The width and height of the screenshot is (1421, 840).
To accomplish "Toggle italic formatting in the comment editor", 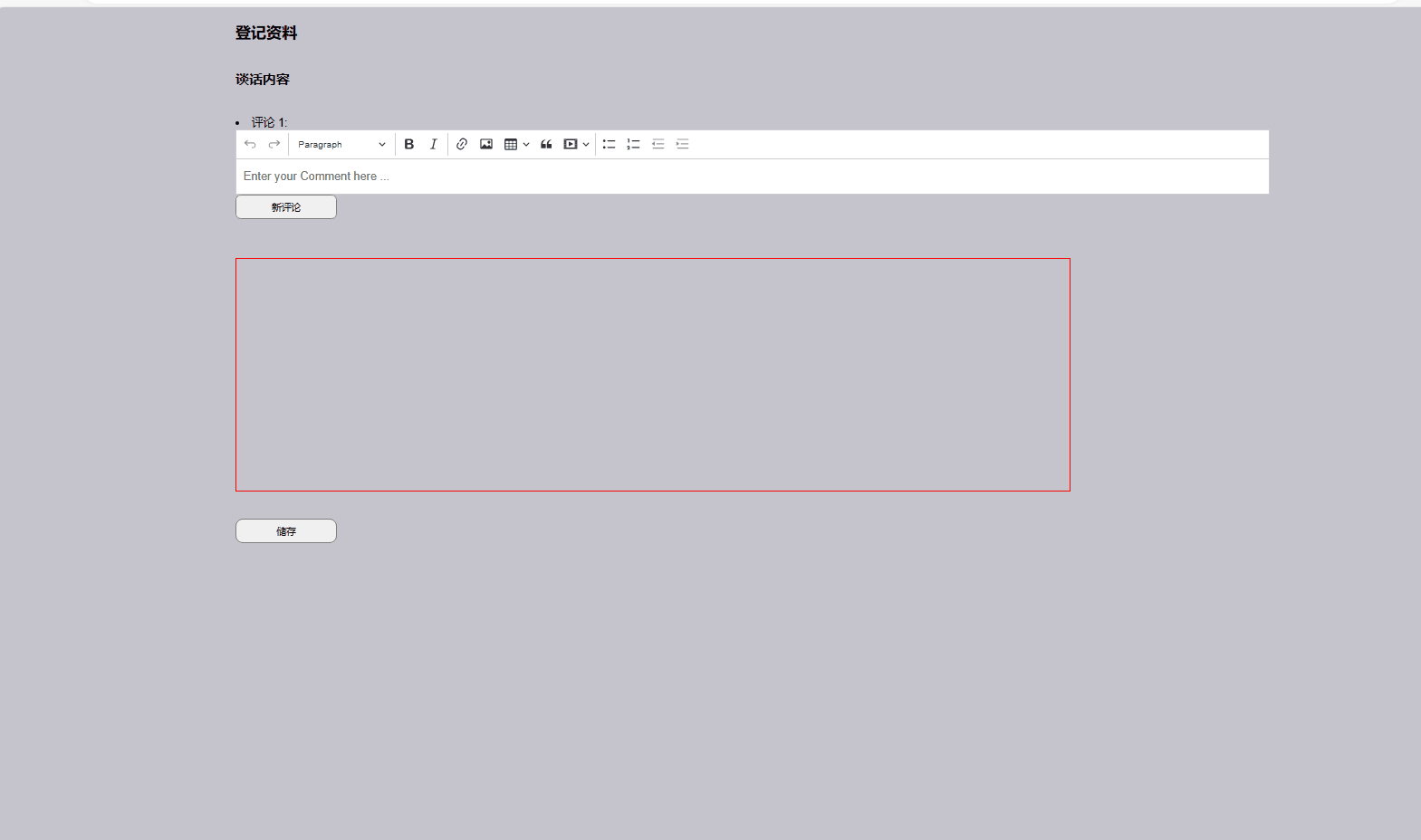I will point(433,144).
